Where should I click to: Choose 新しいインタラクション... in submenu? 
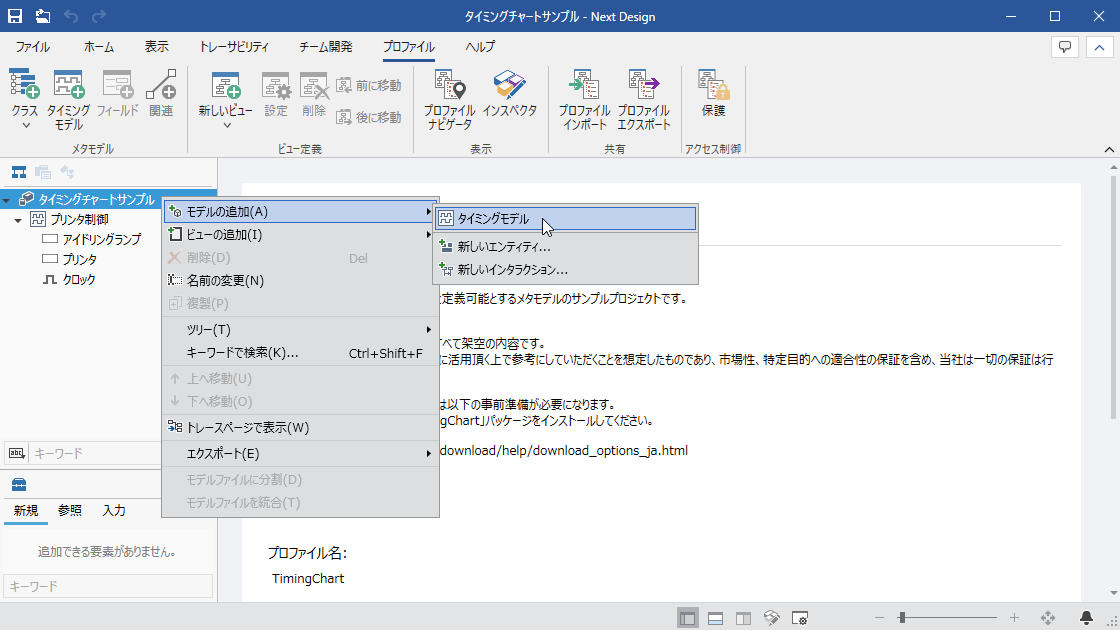point(566,270)
